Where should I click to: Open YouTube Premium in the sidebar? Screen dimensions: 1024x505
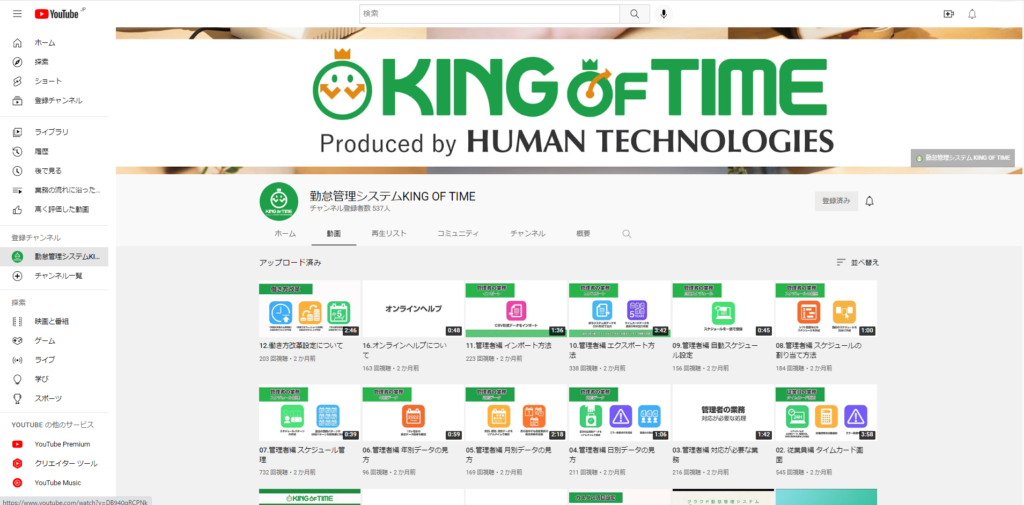tap(62, 444)
